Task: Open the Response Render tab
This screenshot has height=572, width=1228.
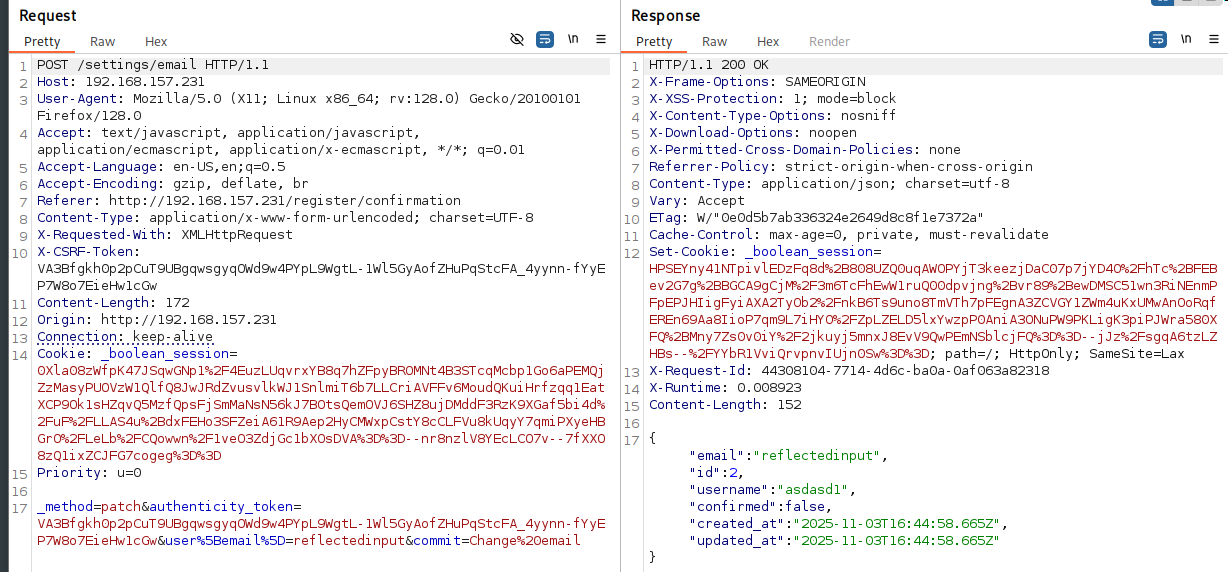Action: click(829, 42)
